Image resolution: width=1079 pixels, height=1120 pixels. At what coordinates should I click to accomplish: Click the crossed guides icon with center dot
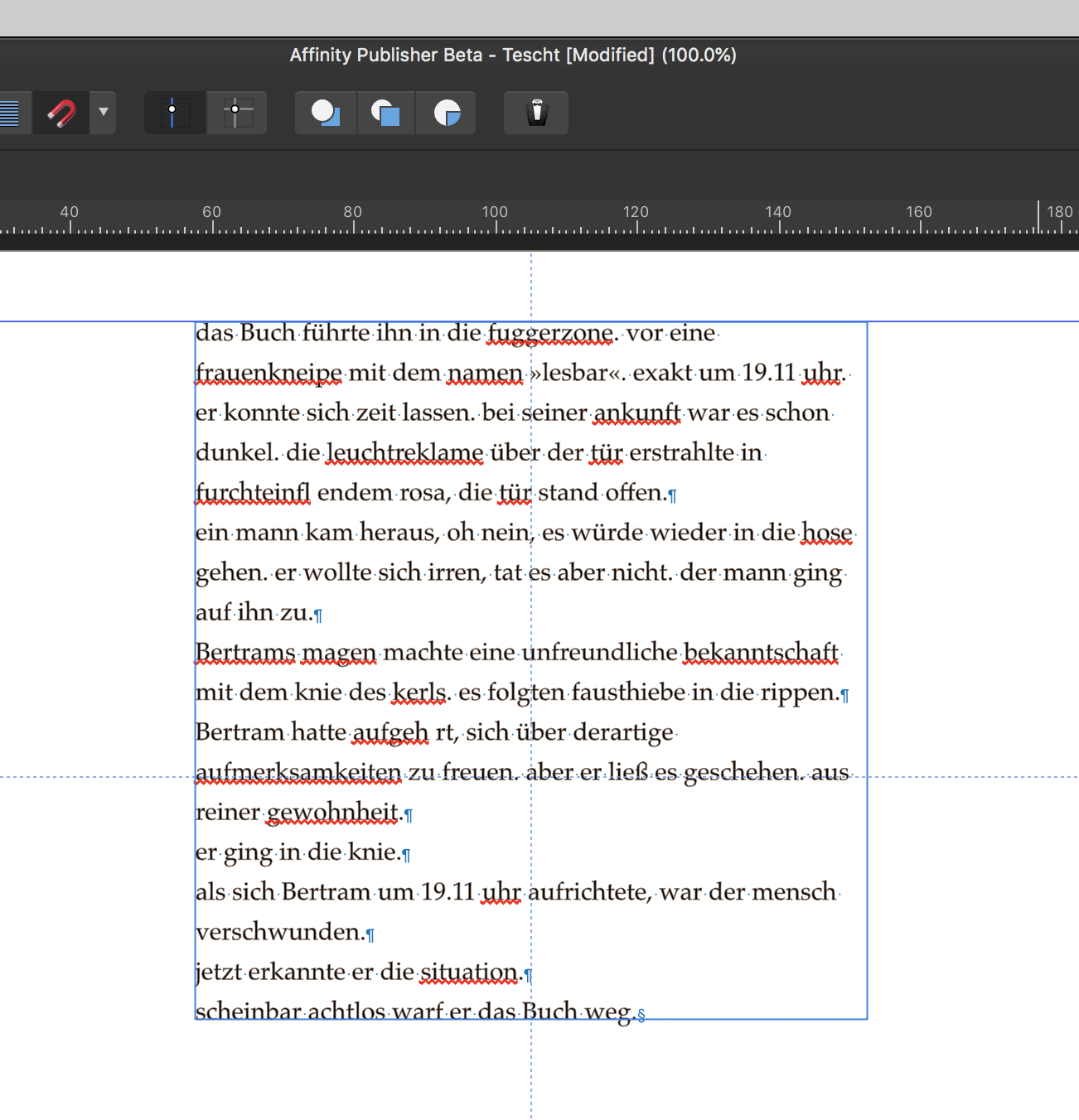pyautogui.click(x=236, y=113)
